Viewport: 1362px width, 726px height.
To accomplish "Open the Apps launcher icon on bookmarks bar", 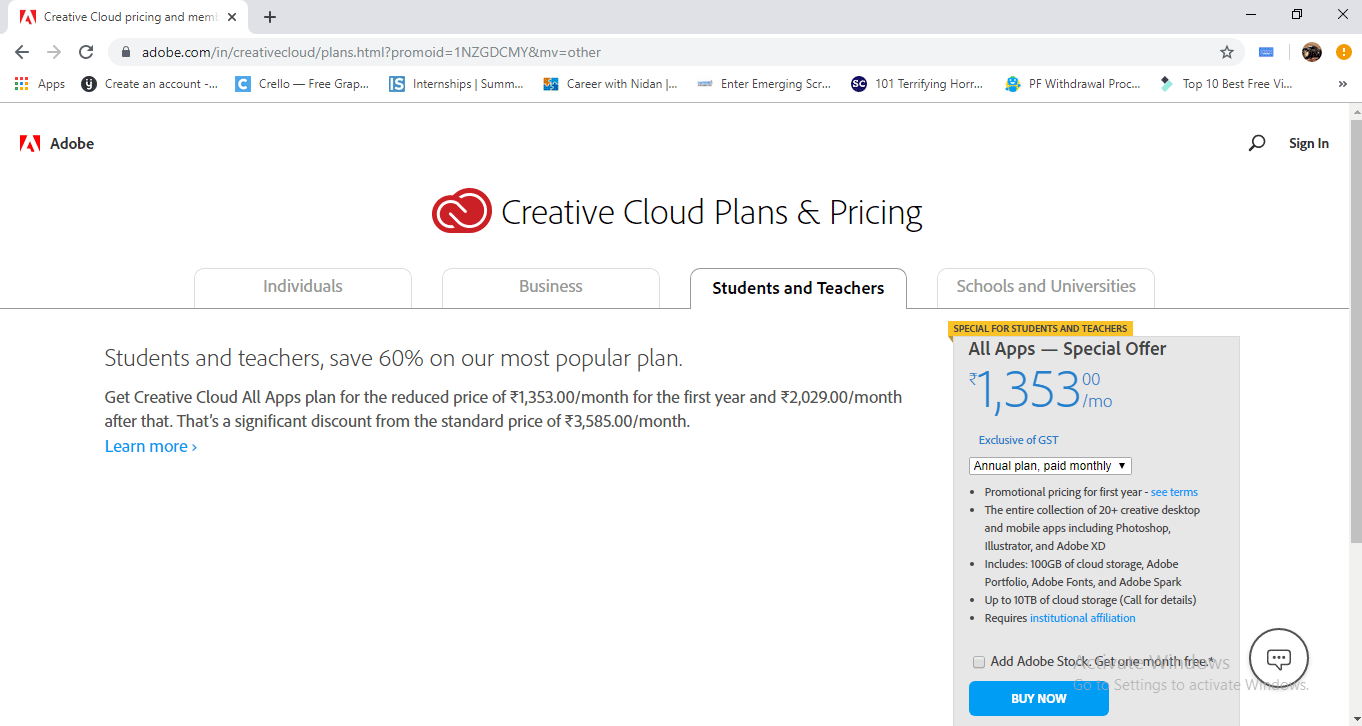I will pyautogui.click(x=20, y=83).
